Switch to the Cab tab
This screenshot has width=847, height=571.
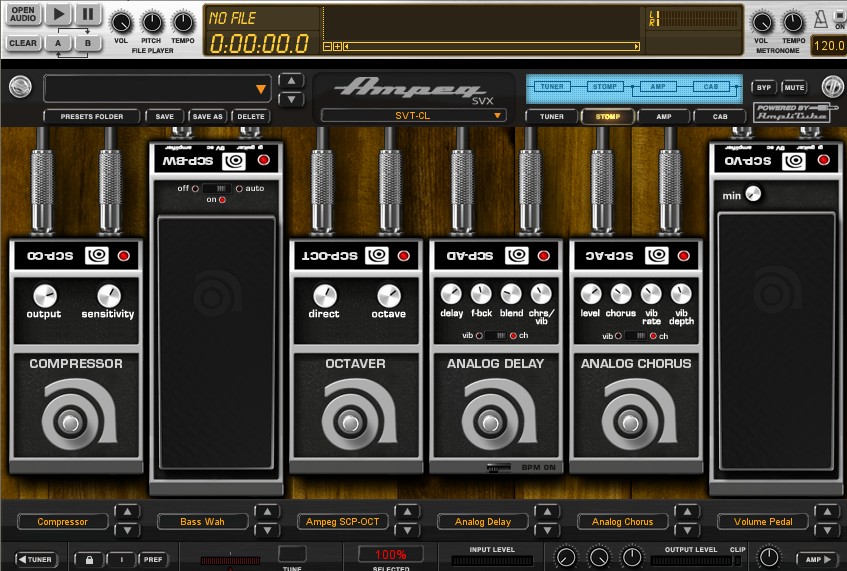tap(720, 117)
